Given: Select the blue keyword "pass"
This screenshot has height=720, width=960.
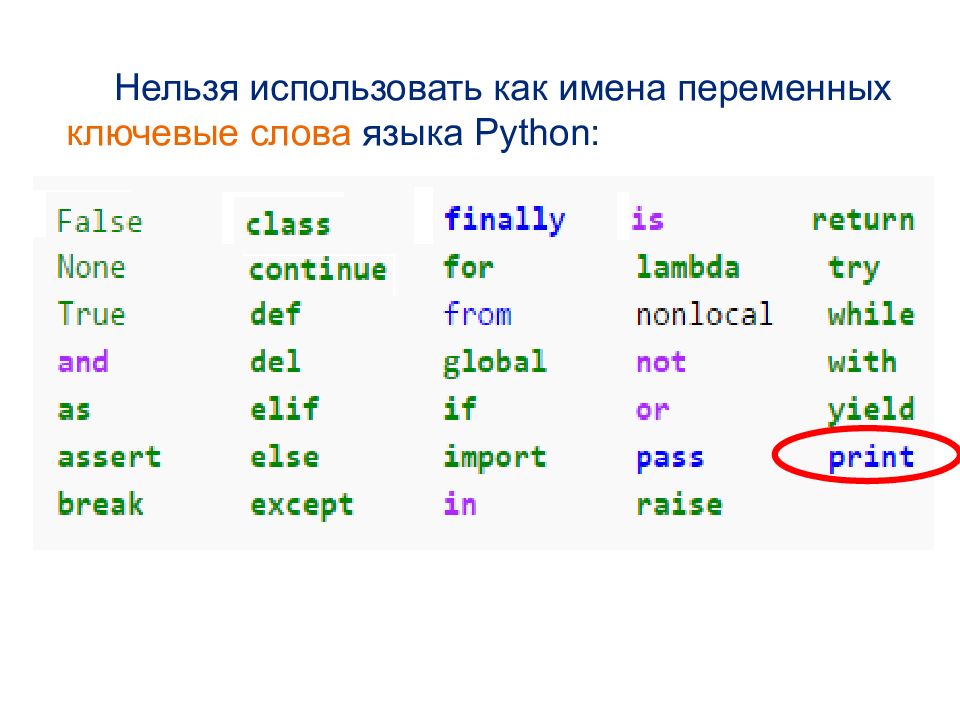Looking at the screenshot, I should coord(670,459).
